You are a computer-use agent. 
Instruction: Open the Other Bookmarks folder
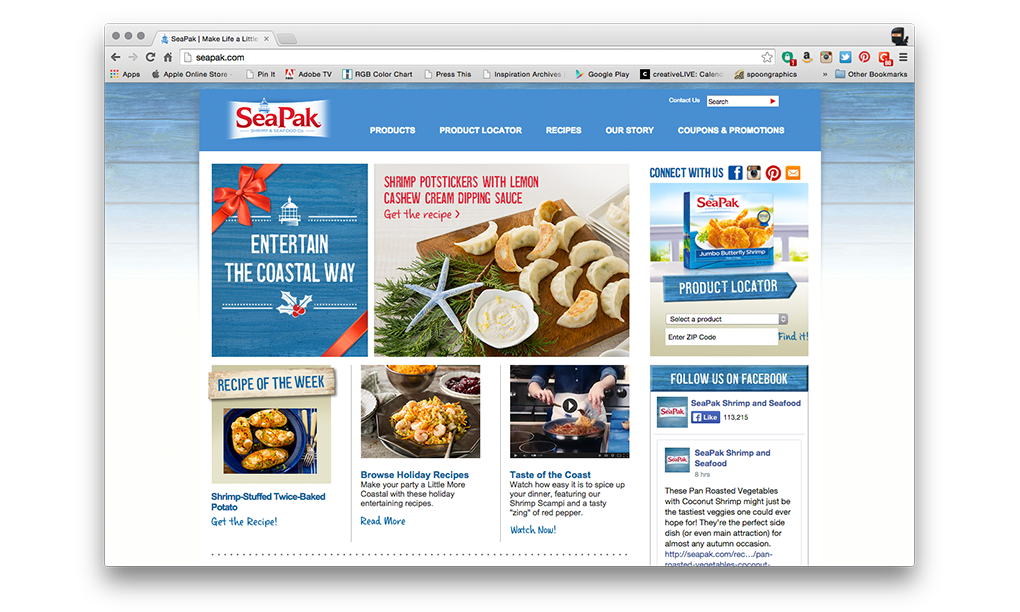click(871, 74)
